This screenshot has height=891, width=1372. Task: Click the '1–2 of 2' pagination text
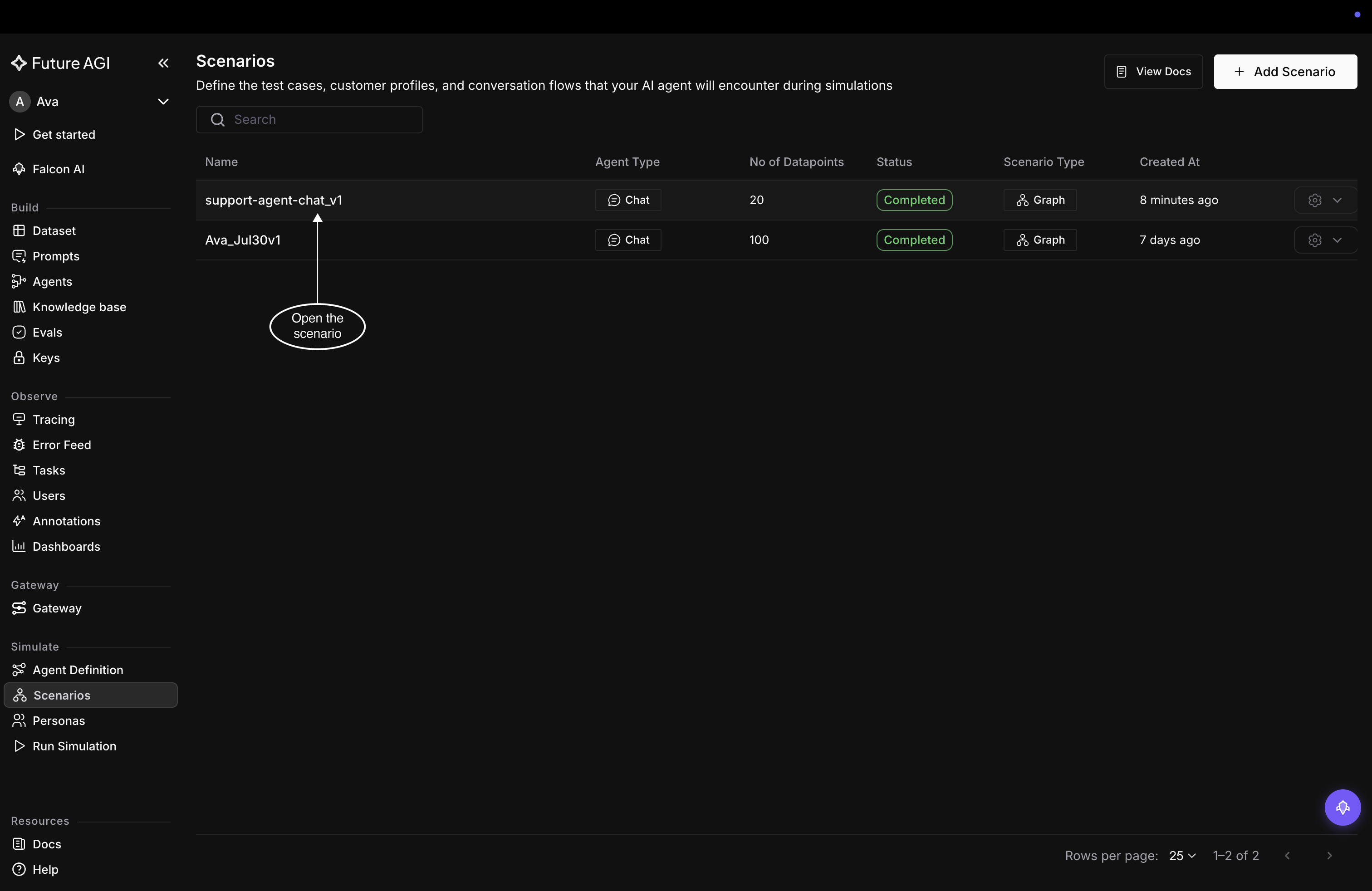click(1235, 855)
